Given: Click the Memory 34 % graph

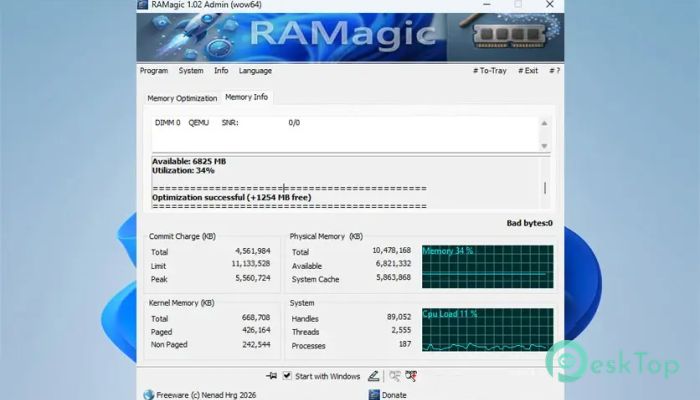Looking at the screenshot, I should (488, 267).
